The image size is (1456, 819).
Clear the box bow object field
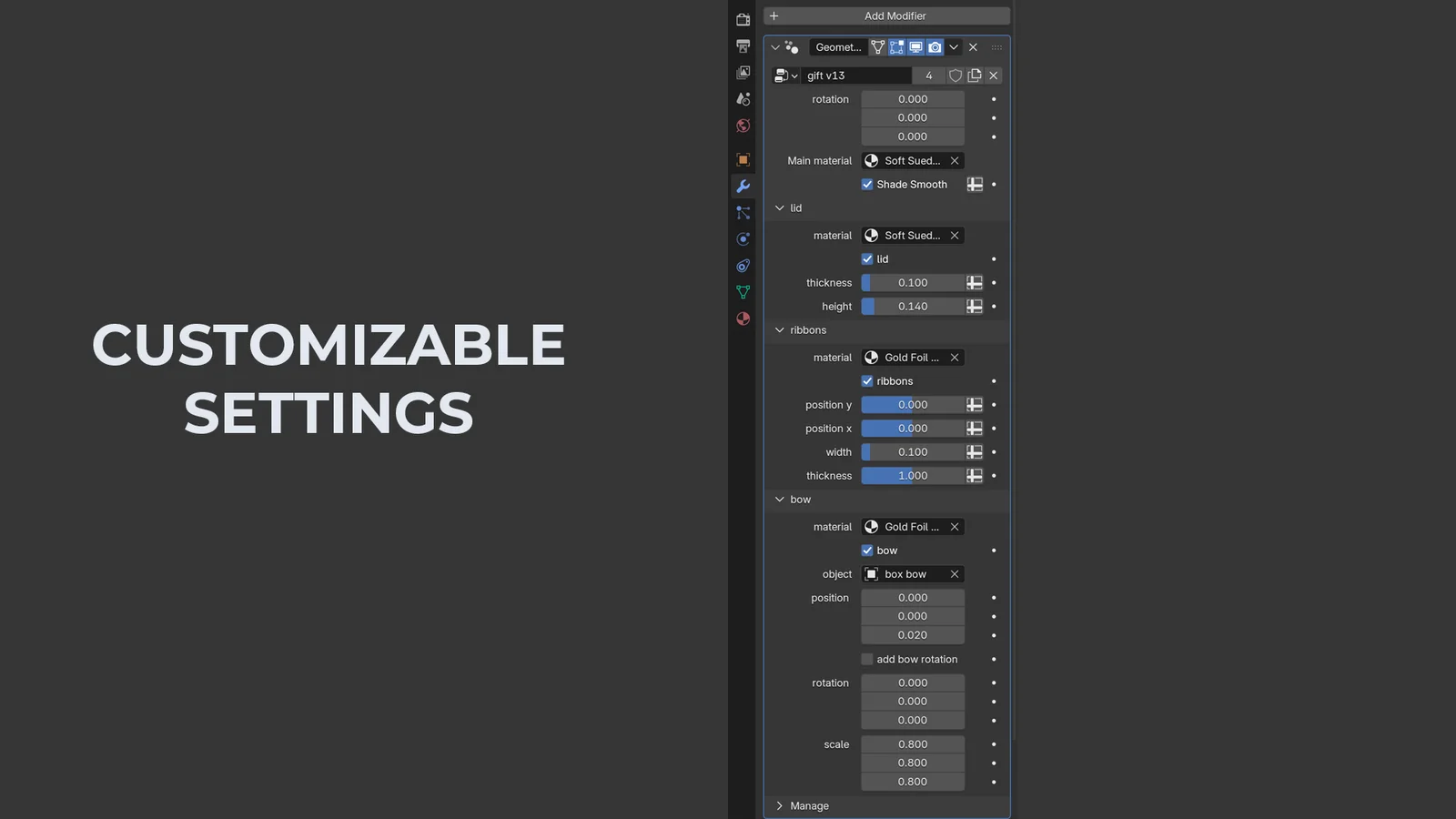955,574
